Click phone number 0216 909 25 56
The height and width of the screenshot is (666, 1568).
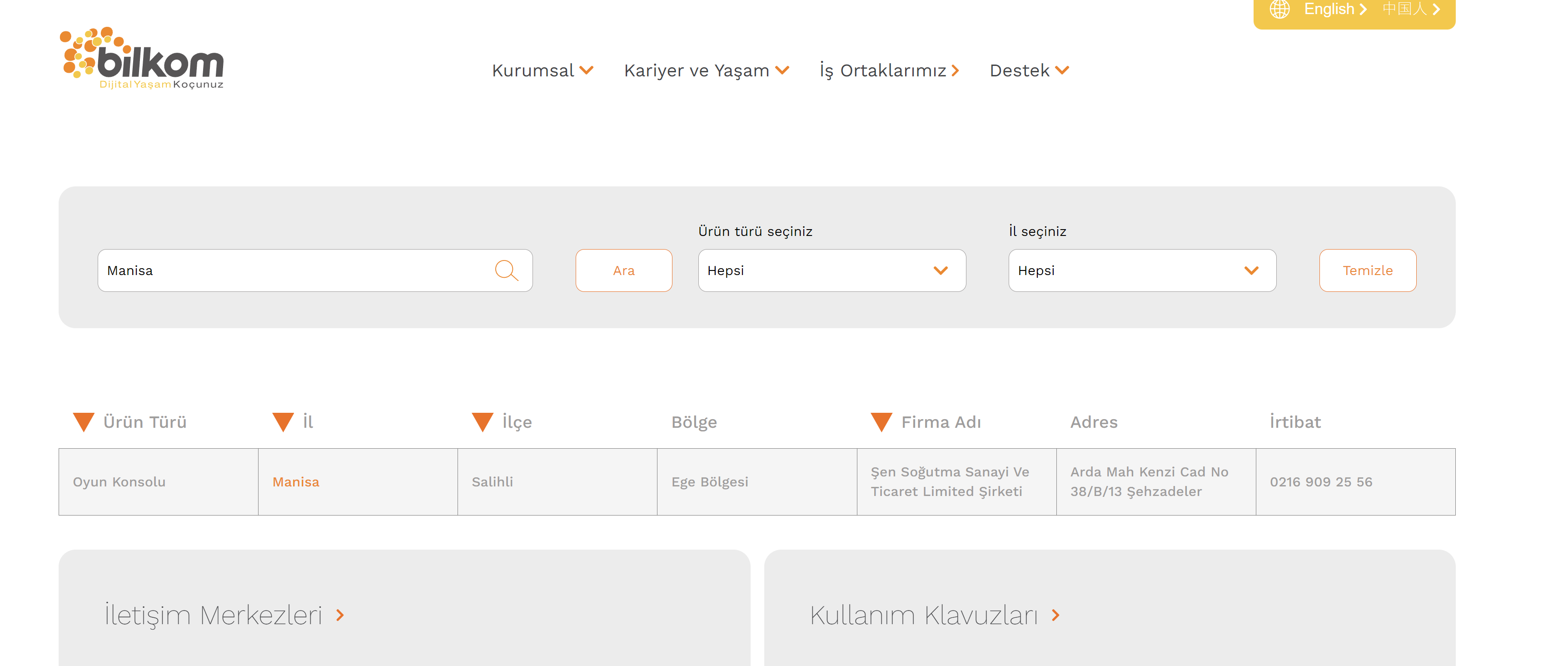pyautogui.click(x=1321, y=481)
